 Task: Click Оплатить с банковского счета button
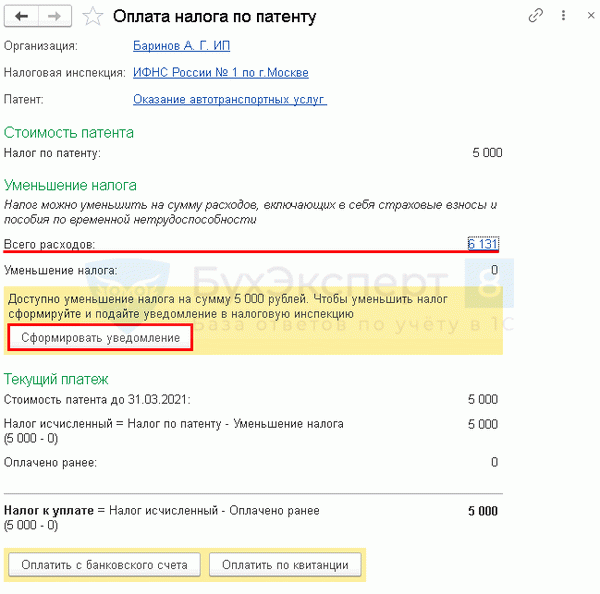(104, 565)
